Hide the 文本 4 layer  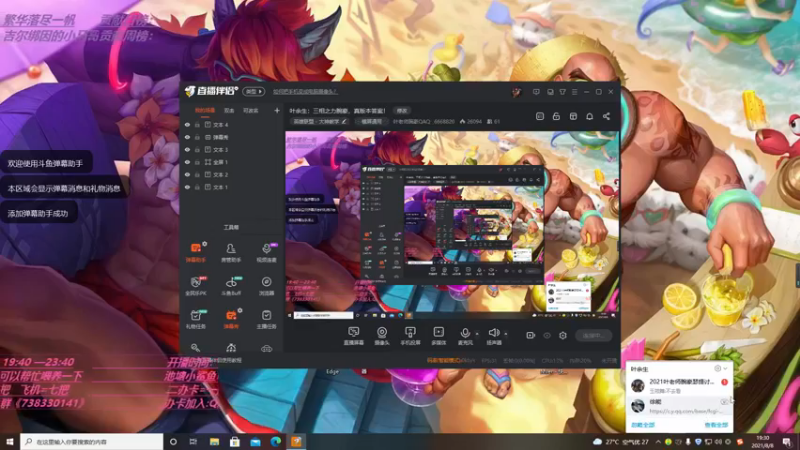(187, 125)
